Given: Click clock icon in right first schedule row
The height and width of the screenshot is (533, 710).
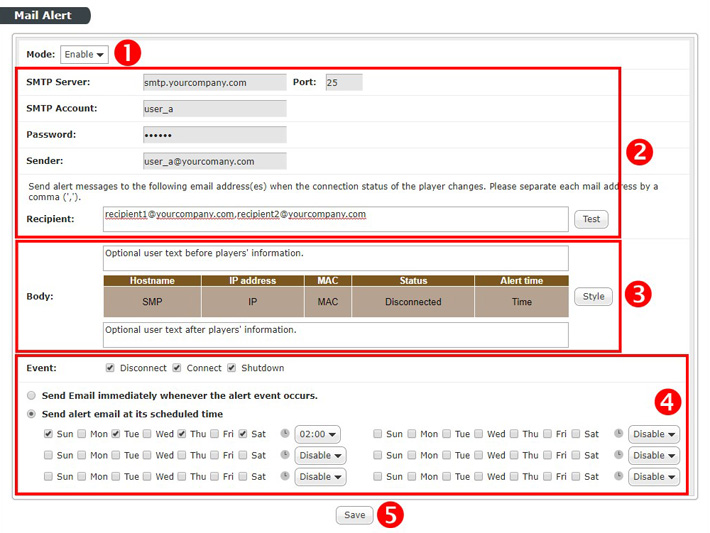Looking at the screenshot, I should tap(619, 433).
